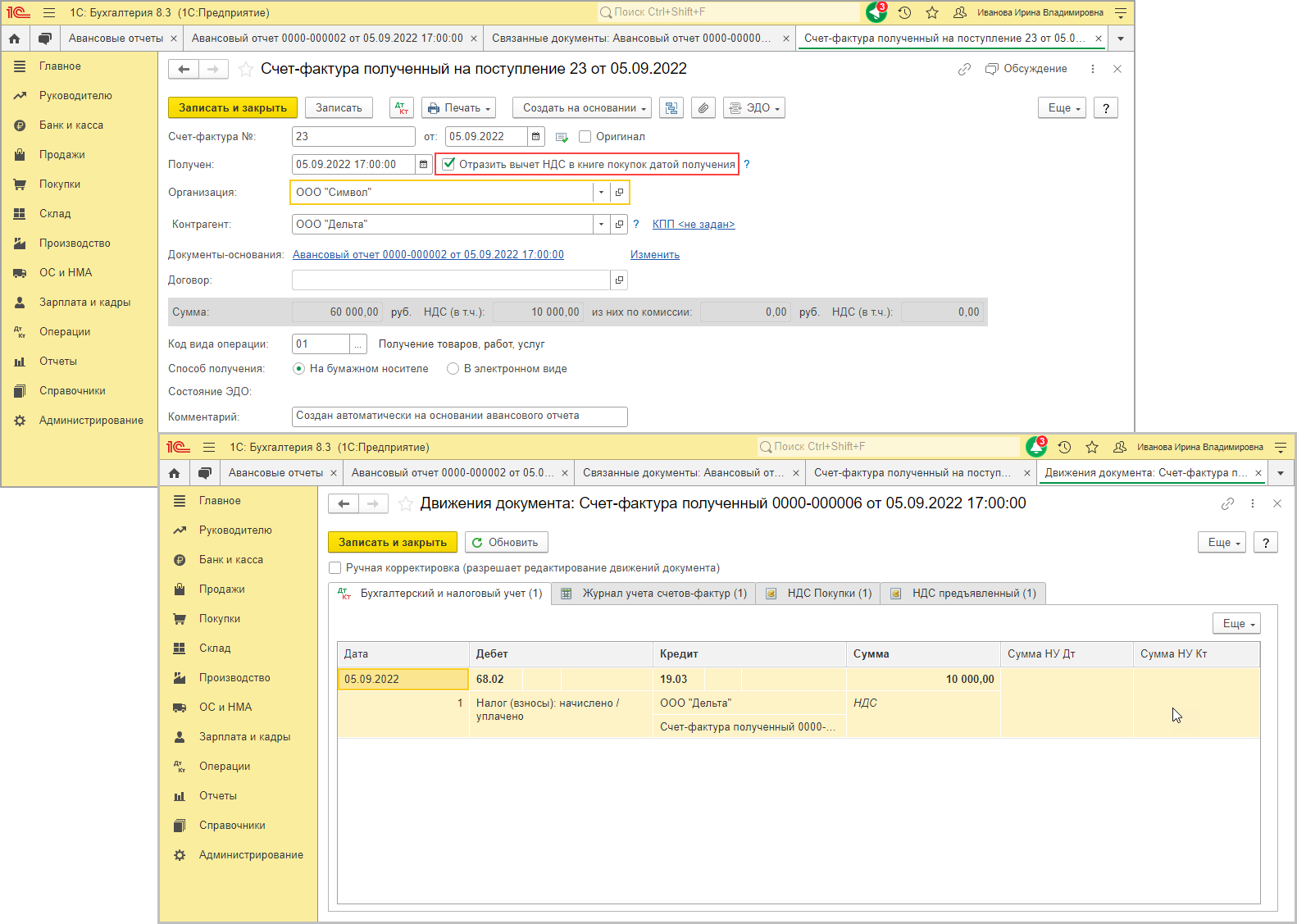Click main menu hamburger in bottom window
The image size is (1297, 924).
tap(209, 447)
